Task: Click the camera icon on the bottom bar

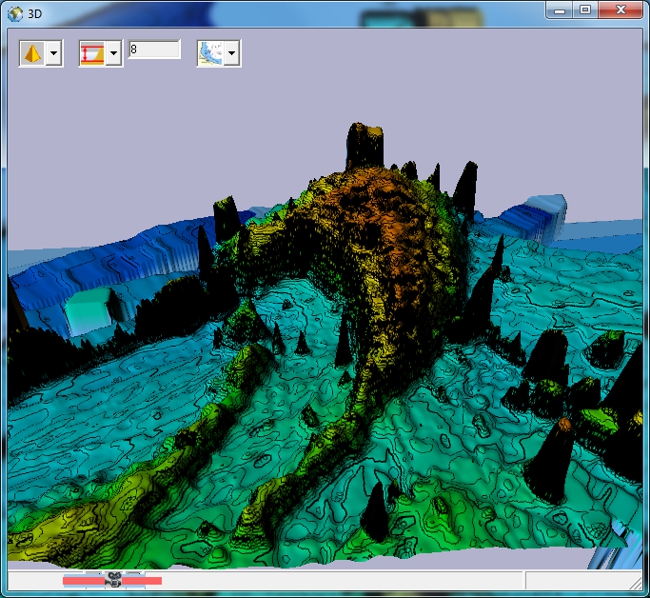Action: [x=115, y=579]
